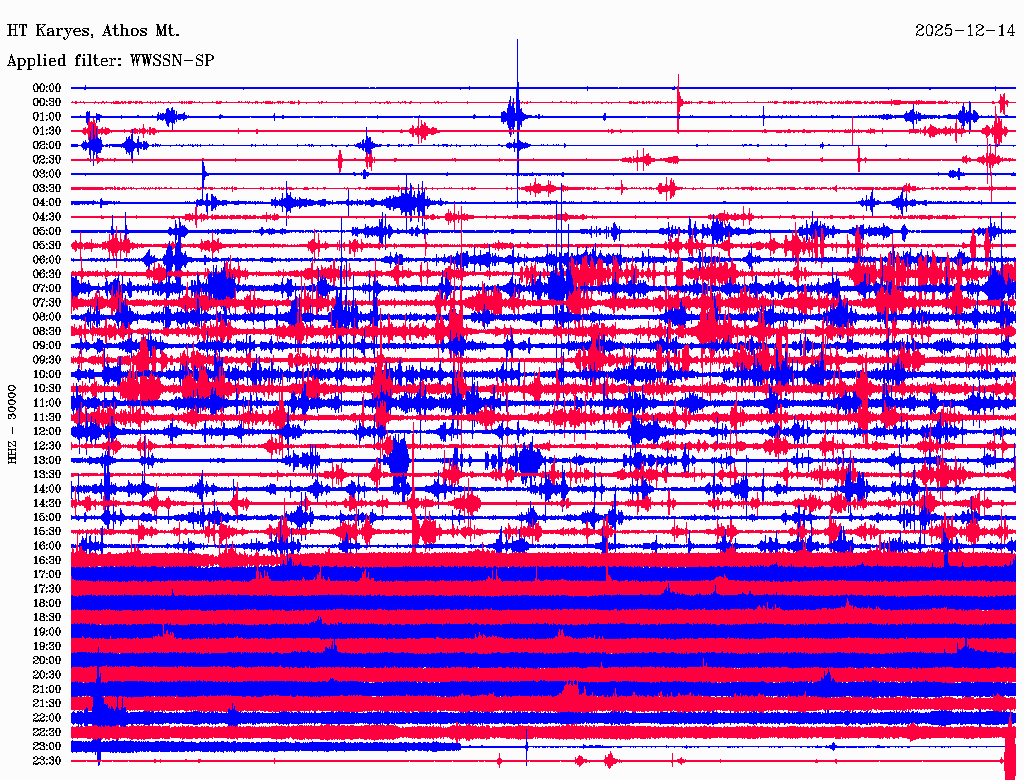Click the 11:30 time label
Screen dimensions: 1024x780
click(x=47, y=417)
